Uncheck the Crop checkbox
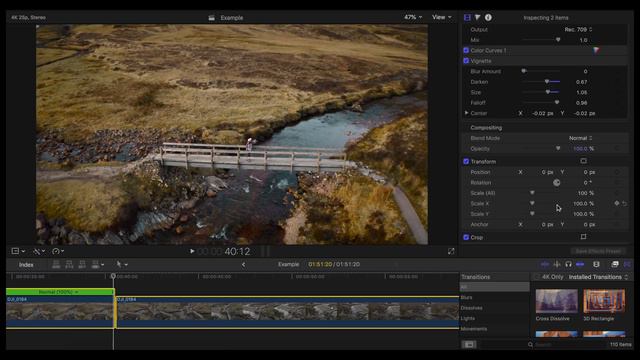Image resolution: width=640 pixels, height=360 pixels. [466, 237]
